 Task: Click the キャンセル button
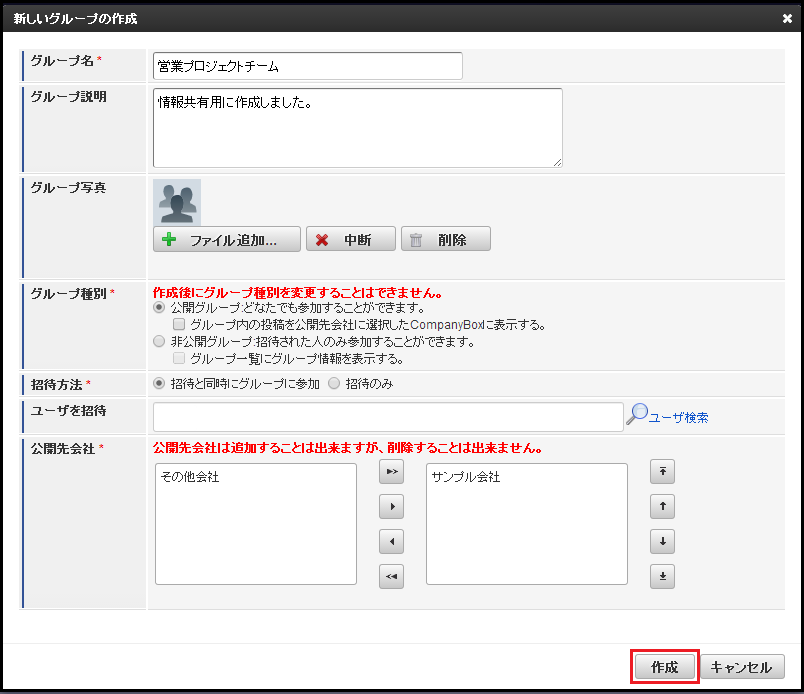742,667
